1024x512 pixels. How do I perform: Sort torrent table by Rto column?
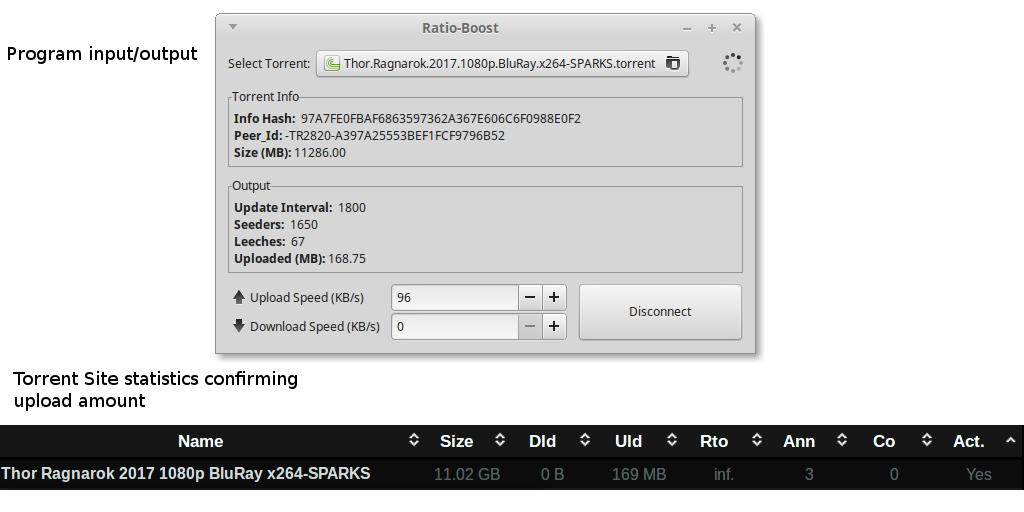tap(713, 441)
